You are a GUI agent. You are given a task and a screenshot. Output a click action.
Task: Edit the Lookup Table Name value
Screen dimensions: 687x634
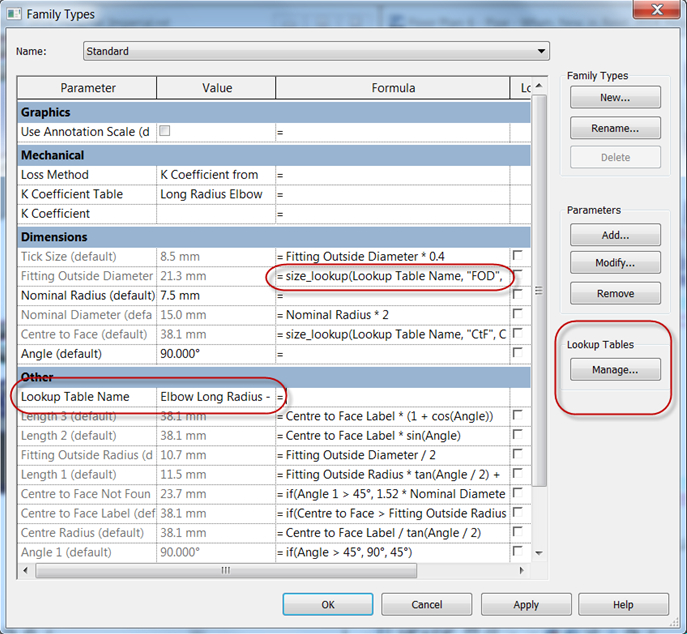pyautogui.click(x=215, y=397)
